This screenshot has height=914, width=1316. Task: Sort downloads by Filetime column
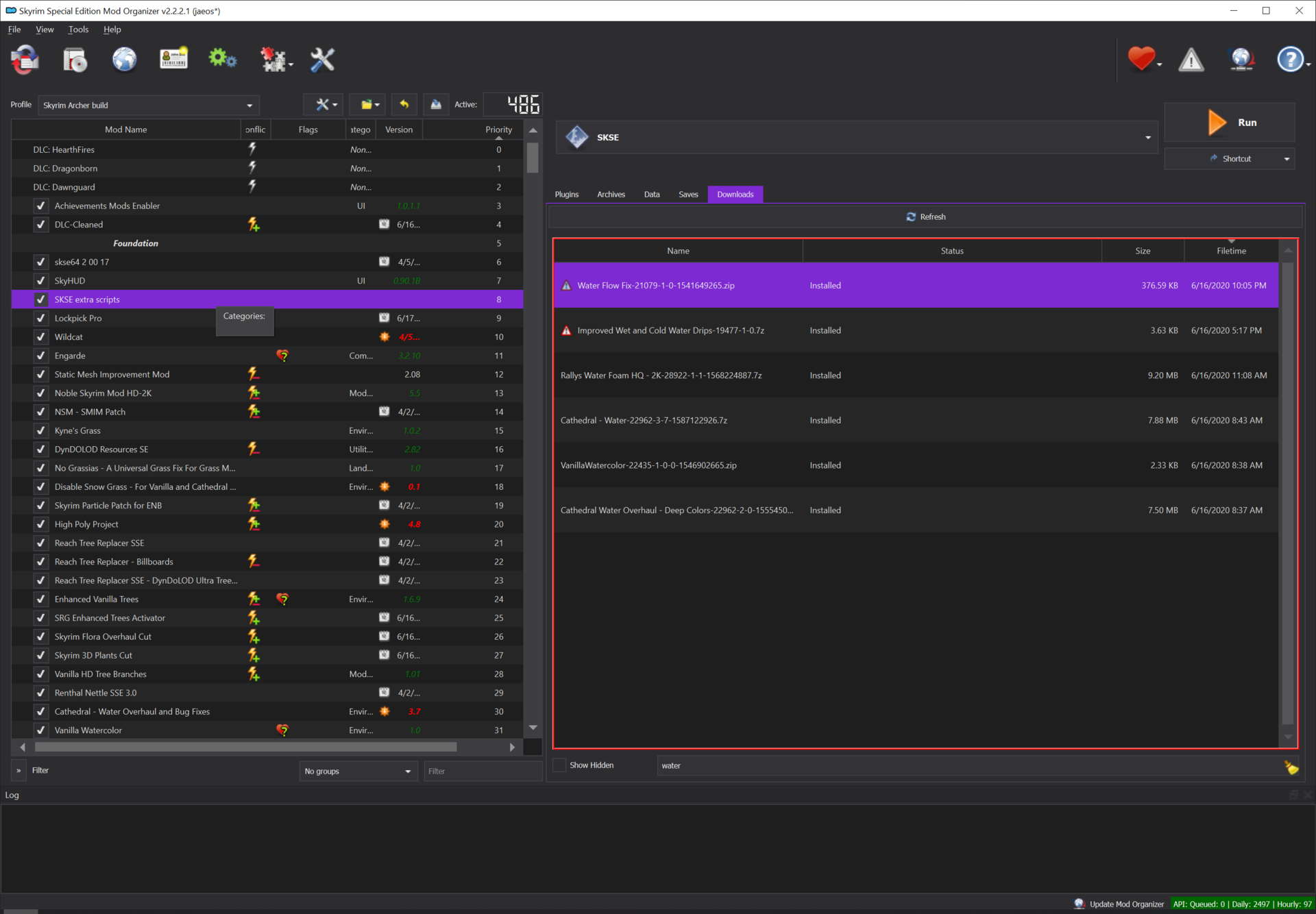pos(1231,251)
